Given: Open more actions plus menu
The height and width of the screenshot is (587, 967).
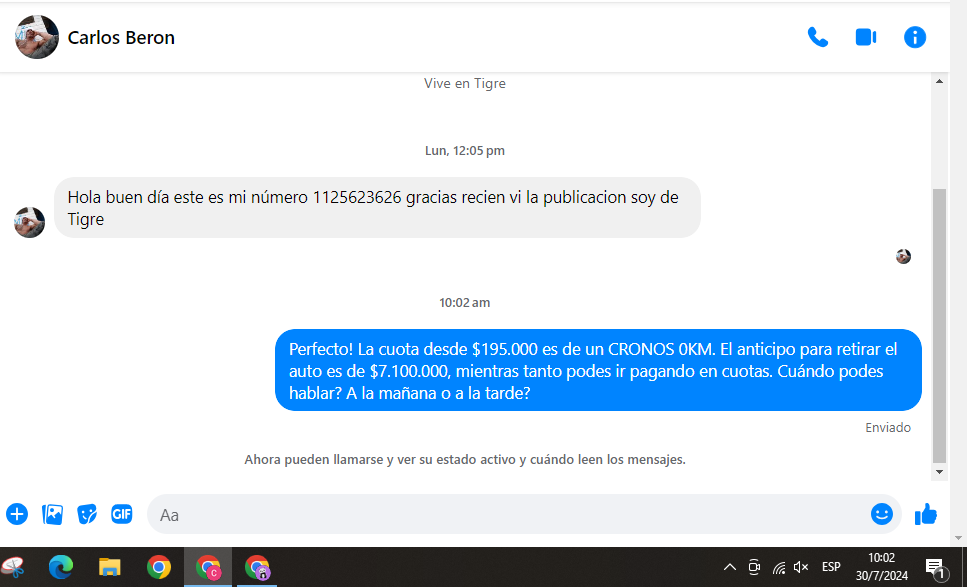Looking at the screenshot, I should 17,514.
